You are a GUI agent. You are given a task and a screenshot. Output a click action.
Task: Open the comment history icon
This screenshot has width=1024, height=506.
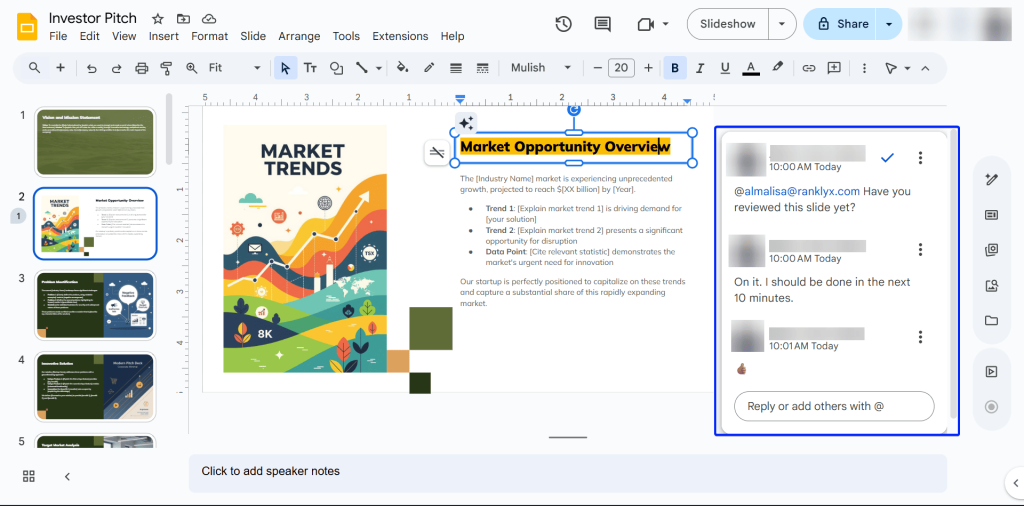click(602, 24)
